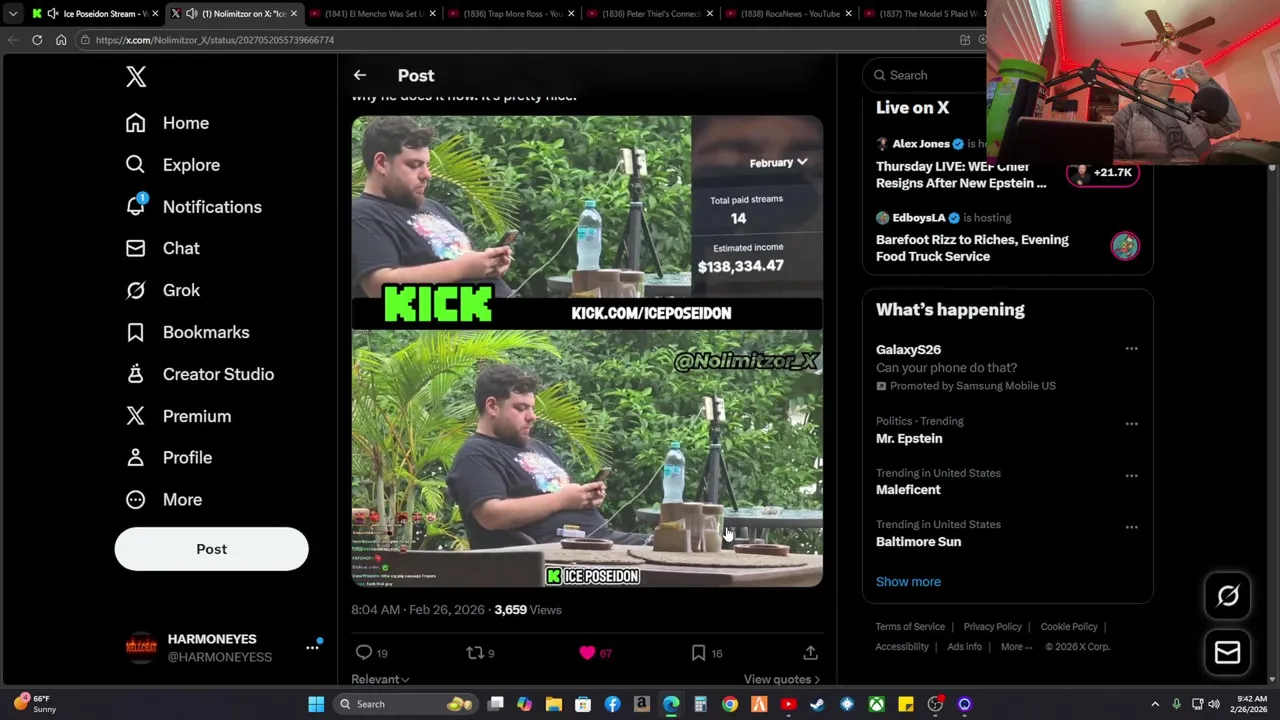Open Profile in the sidebar
The height and width of the screenshot is (720, 1280).
pos(168,457)
